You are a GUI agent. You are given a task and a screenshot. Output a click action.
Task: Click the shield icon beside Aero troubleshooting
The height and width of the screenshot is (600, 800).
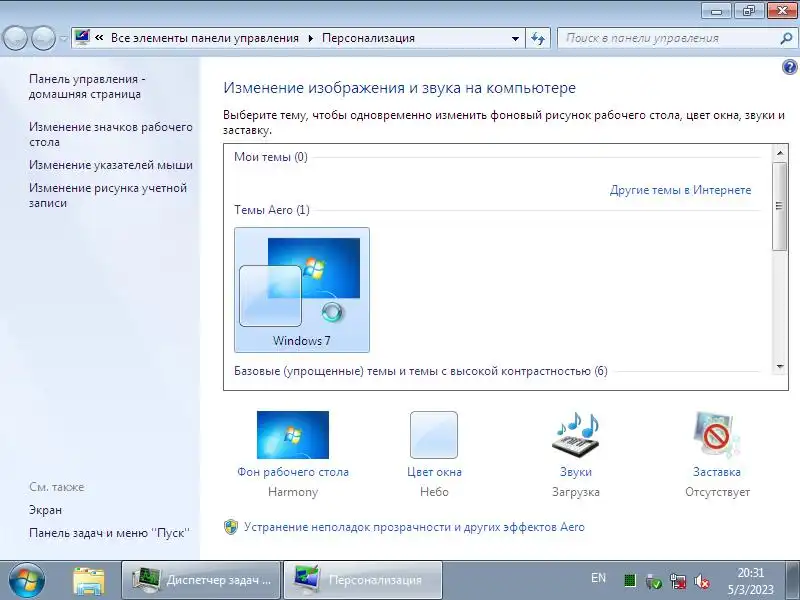(231, 527)
